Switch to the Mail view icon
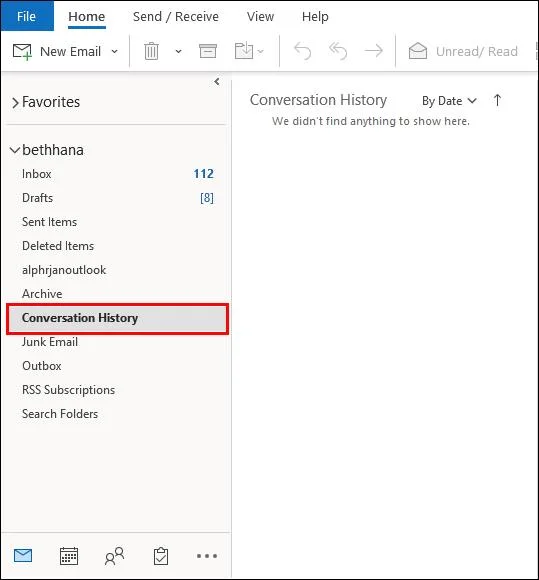The height and width of the screenshot is (580, 539). pyautogui.click(x=23, y=556)
